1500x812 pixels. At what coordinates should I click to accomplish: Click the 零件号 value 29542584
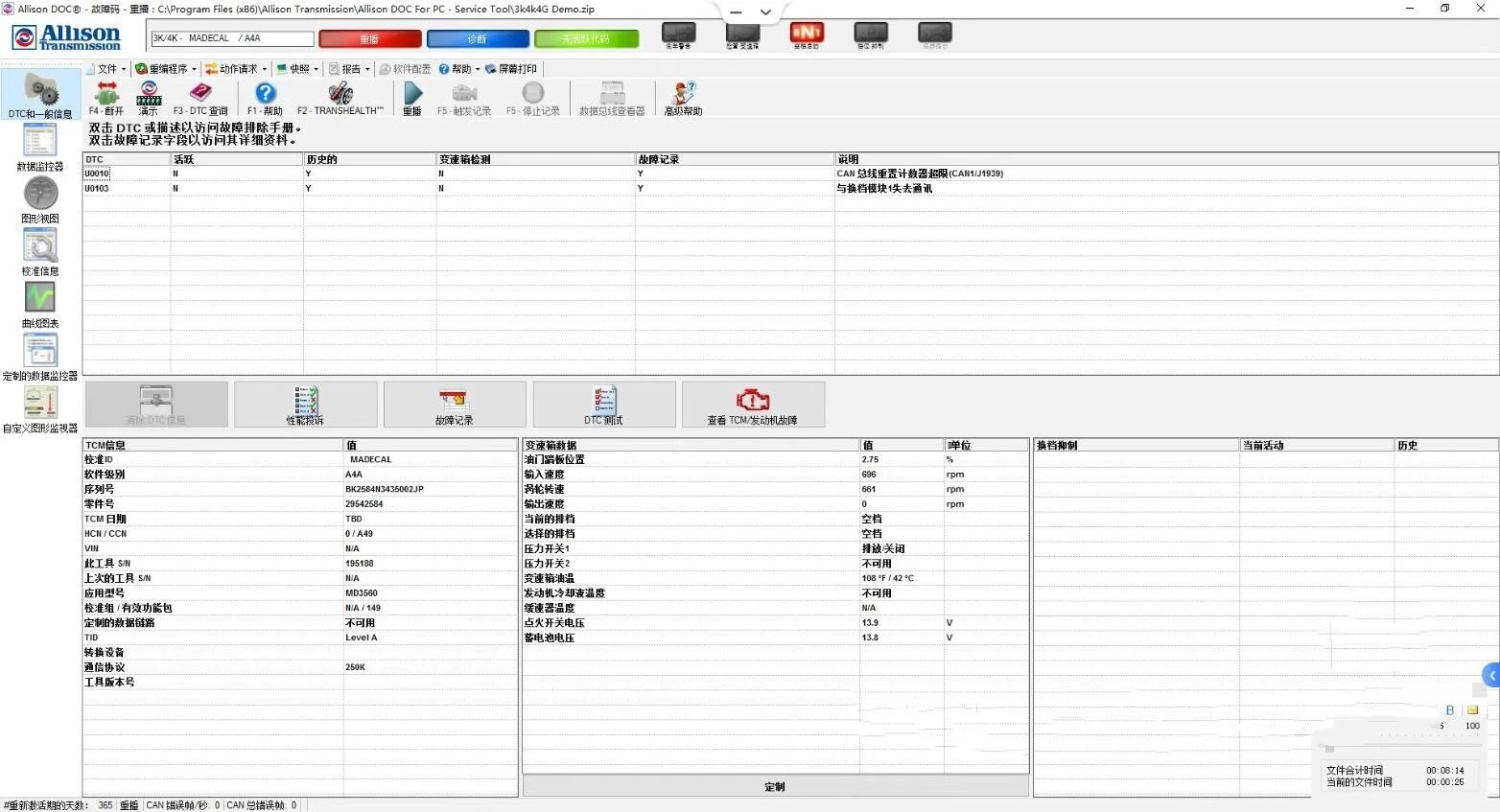point(364,503)
